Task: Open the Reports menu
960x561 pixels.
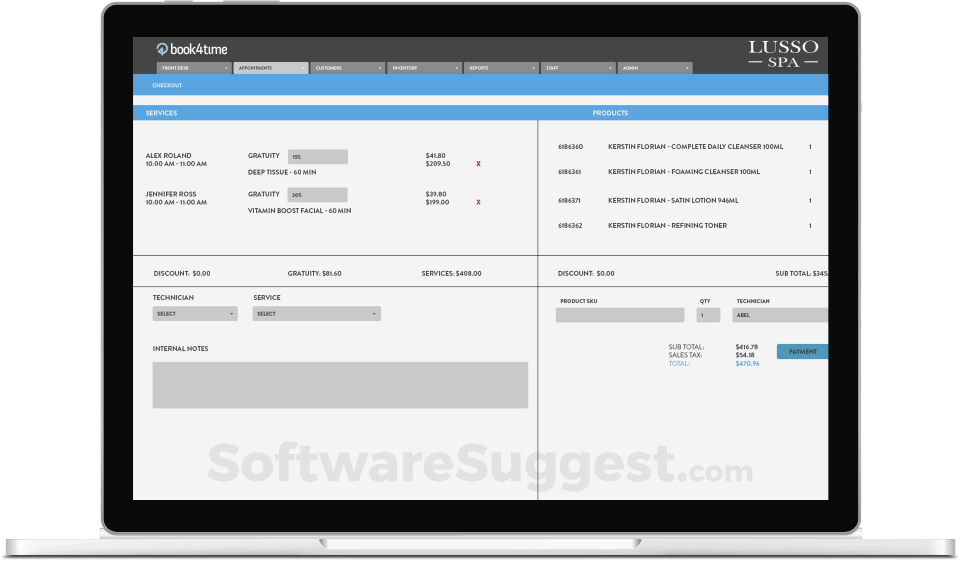Action: pos(502,69)
